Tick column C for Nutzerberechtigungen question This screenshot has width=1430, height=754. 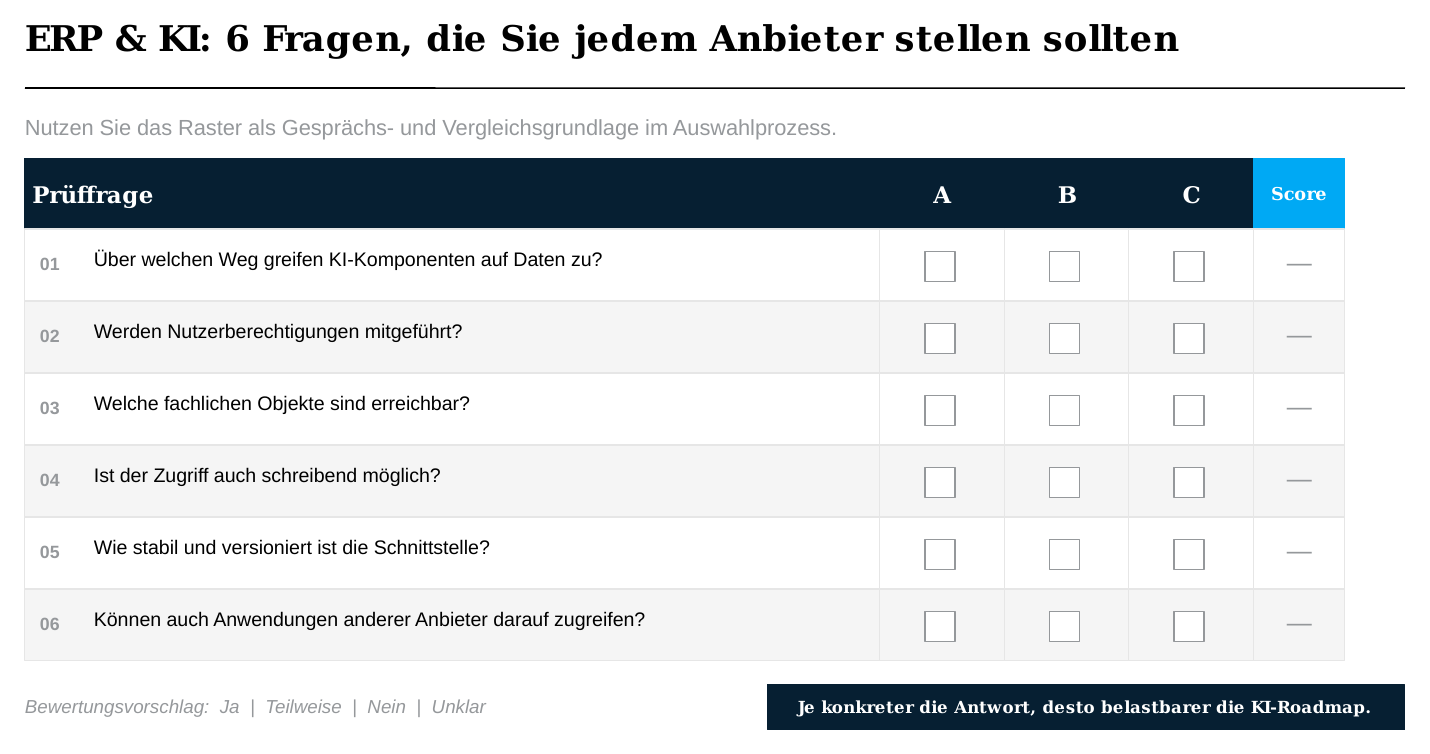click(x=1189, y=339)
